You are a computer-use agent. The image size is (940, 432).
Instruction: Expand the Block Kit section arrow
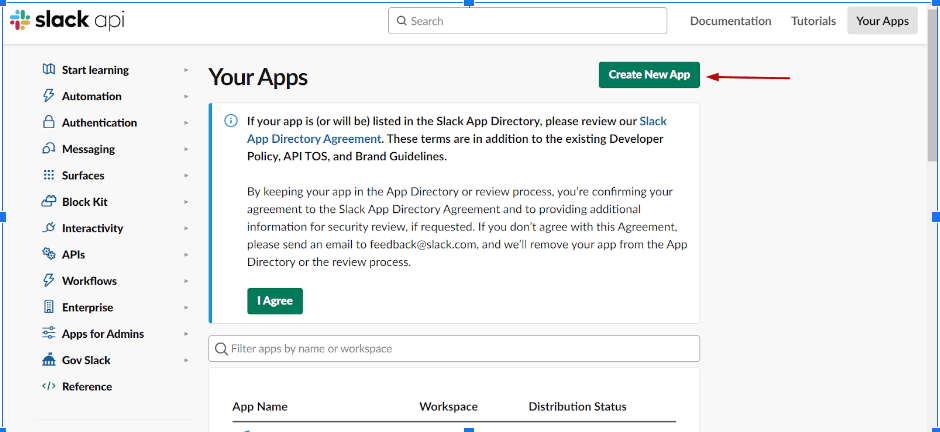click(186, 202)
